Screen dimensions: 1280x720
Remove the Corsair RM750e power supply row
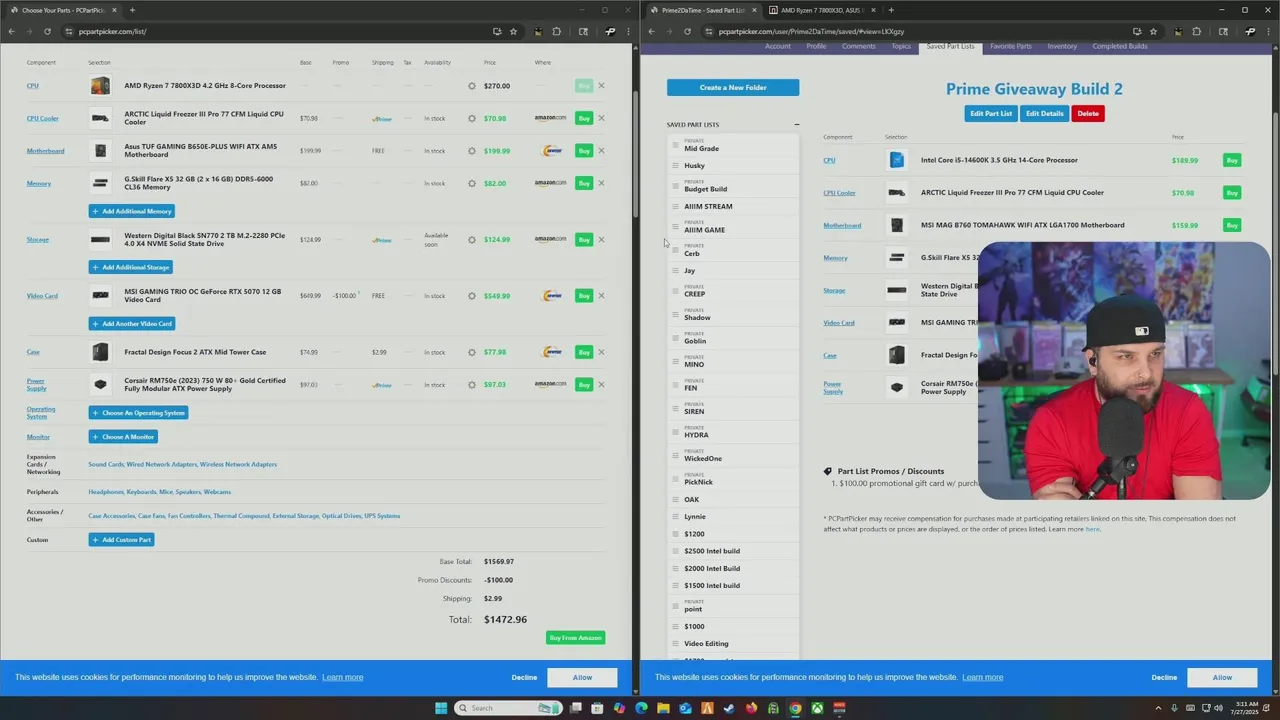(x=601, y=384)
